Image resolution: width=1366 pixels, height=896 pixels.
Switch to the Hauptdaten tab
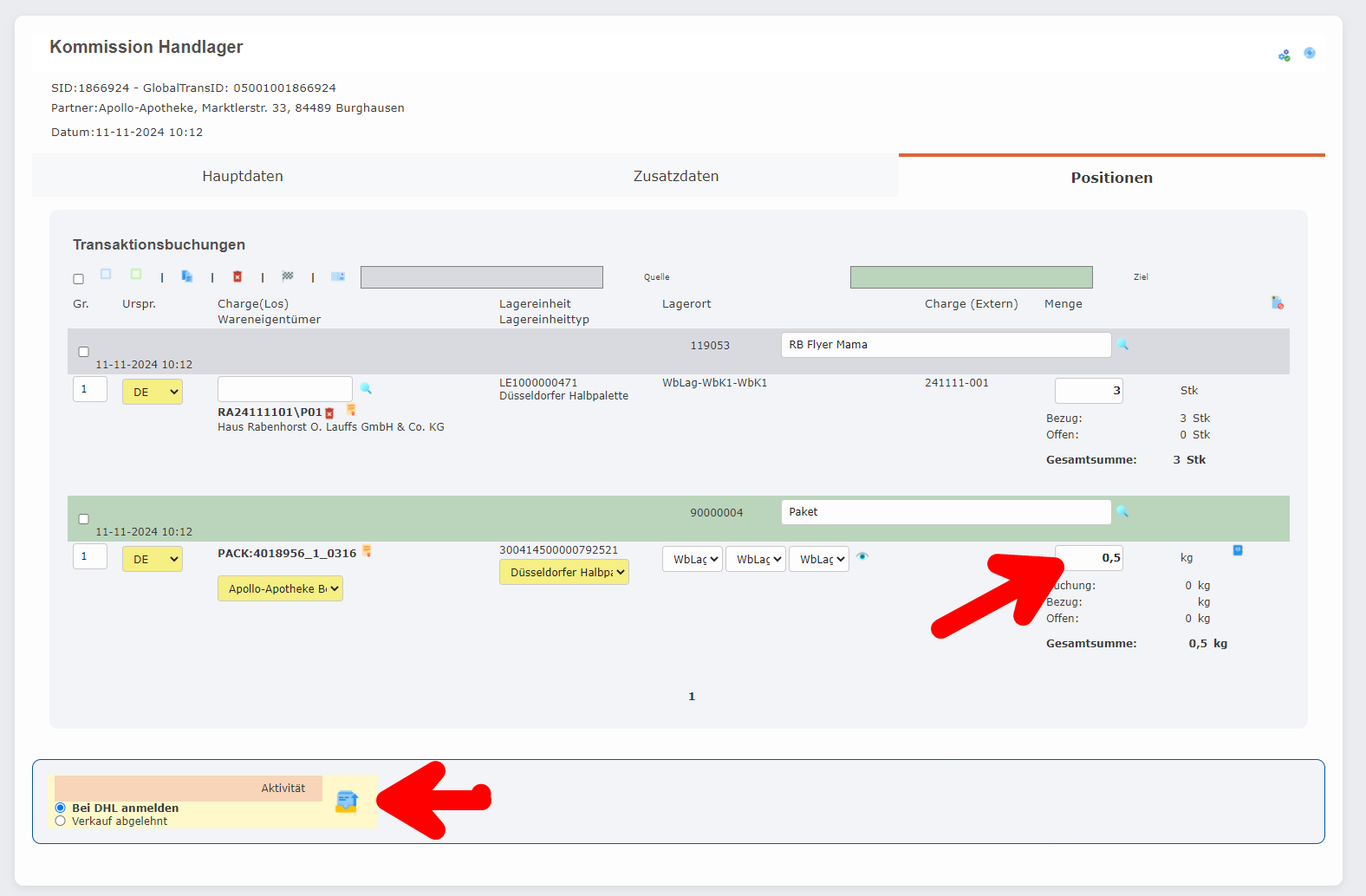(243, 176)
